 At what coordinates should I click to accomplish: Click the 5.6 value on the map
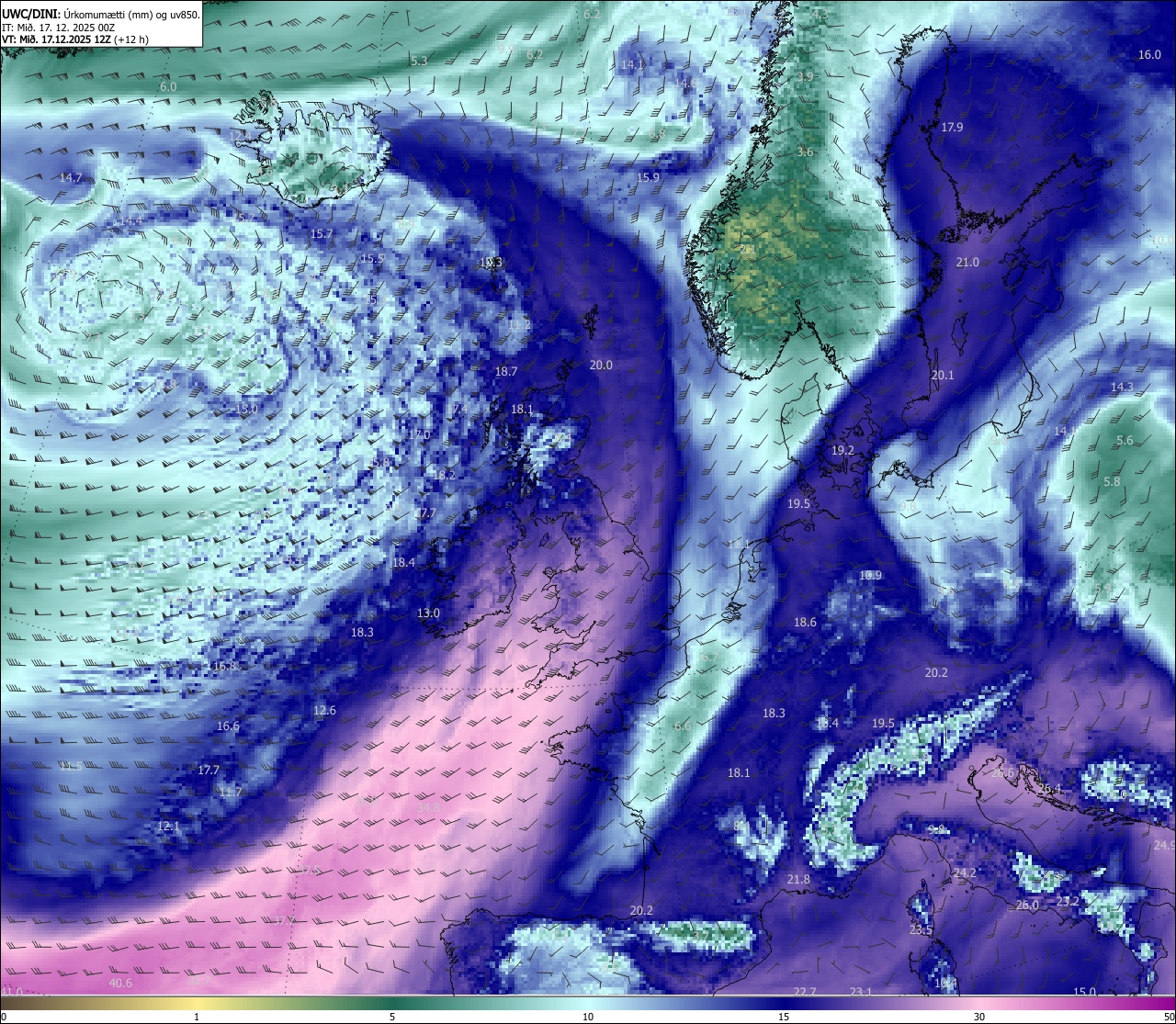point(1125,440)
